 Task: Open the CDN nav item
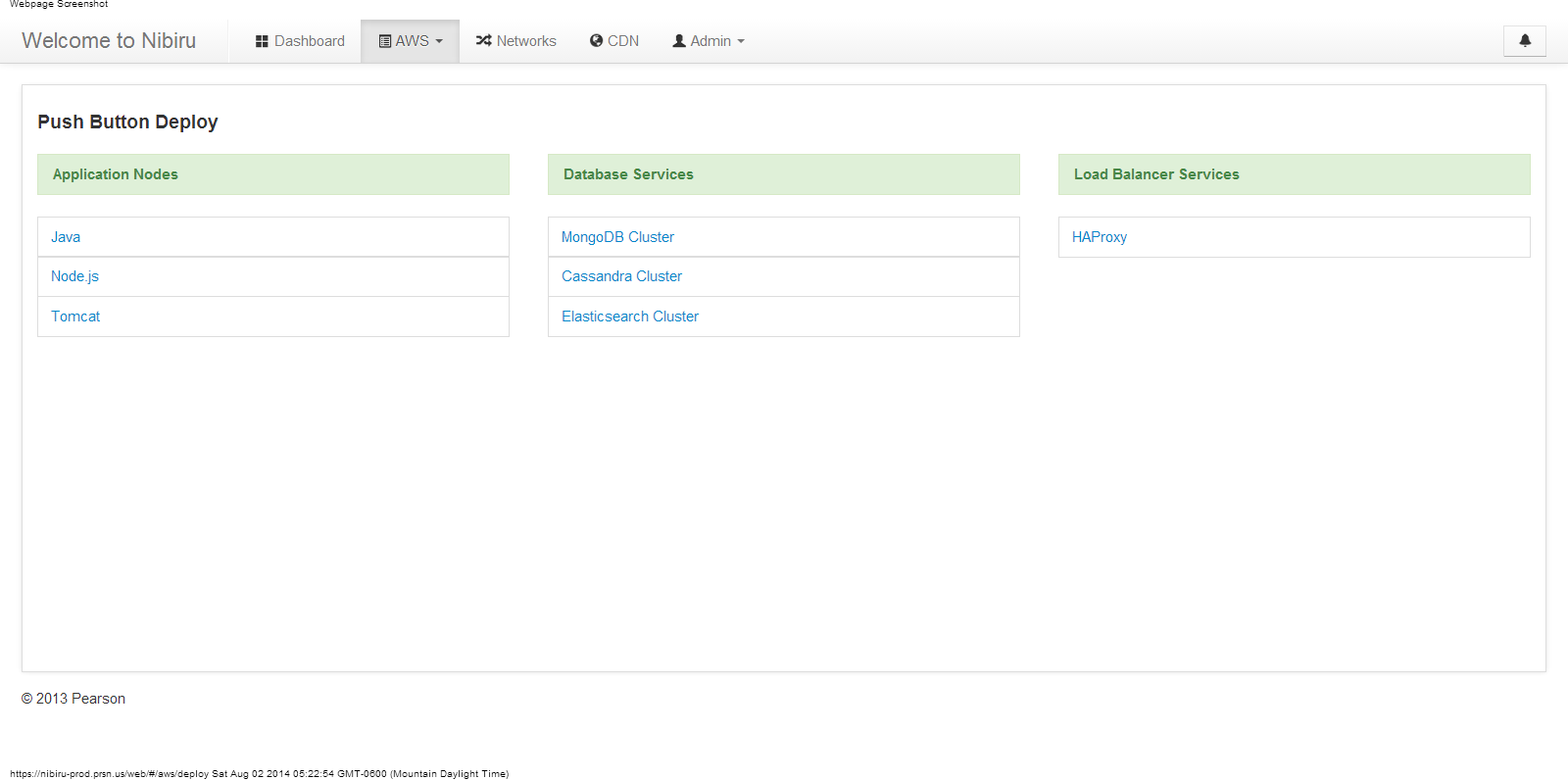point(622,41)
